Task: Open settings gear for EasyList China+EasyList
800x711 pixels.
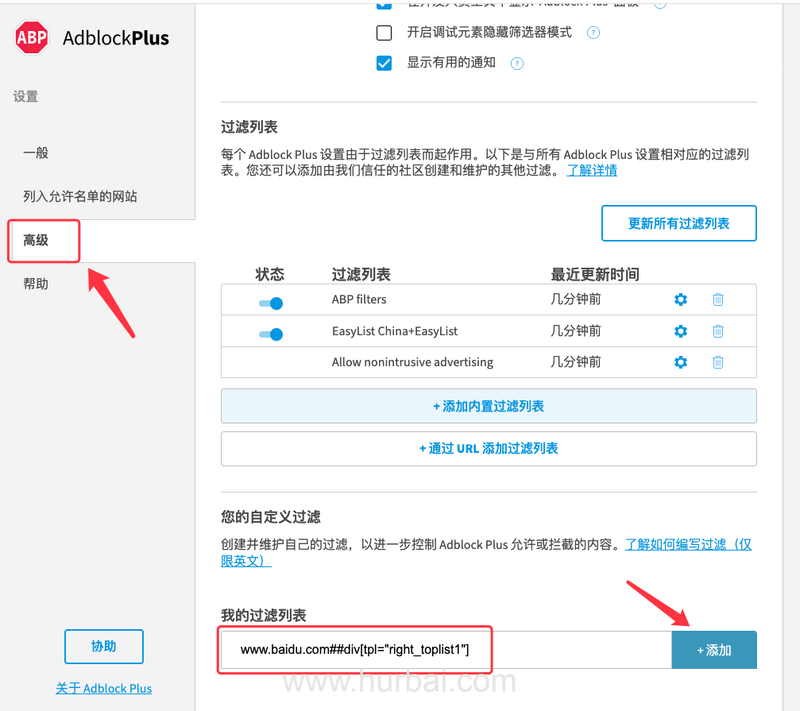Action: point(681,331)
